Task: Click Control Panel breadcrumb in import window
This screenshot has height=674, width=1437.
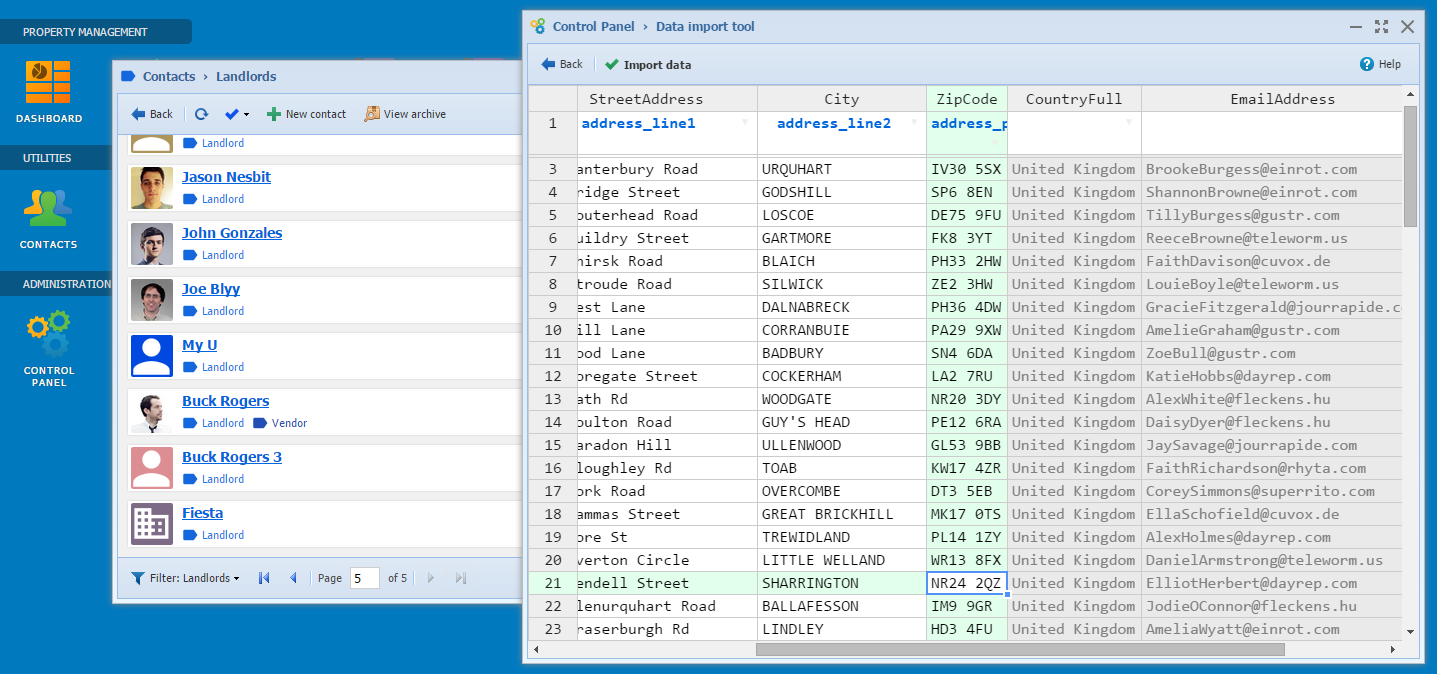Action: [593, 27]
